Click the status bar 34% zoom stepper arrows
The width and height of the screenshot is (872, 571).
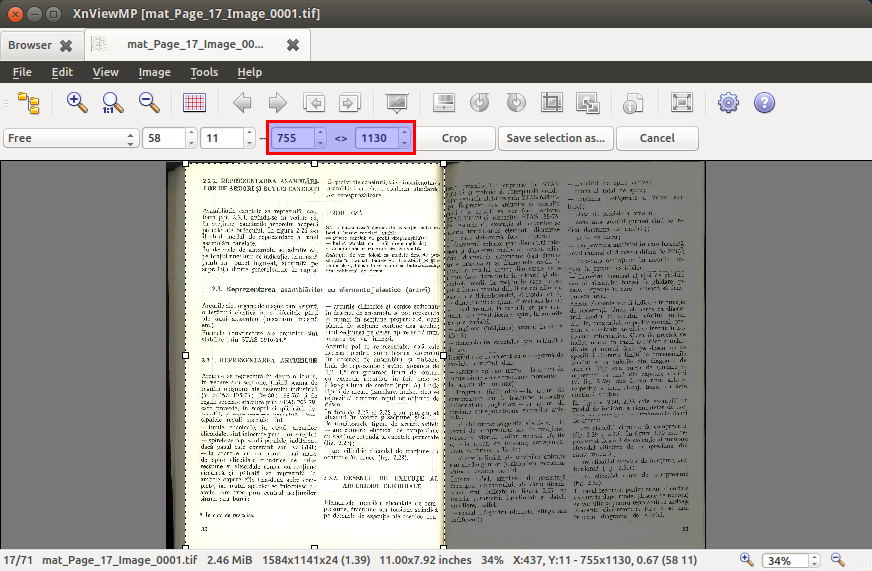(x=814, y=560)
